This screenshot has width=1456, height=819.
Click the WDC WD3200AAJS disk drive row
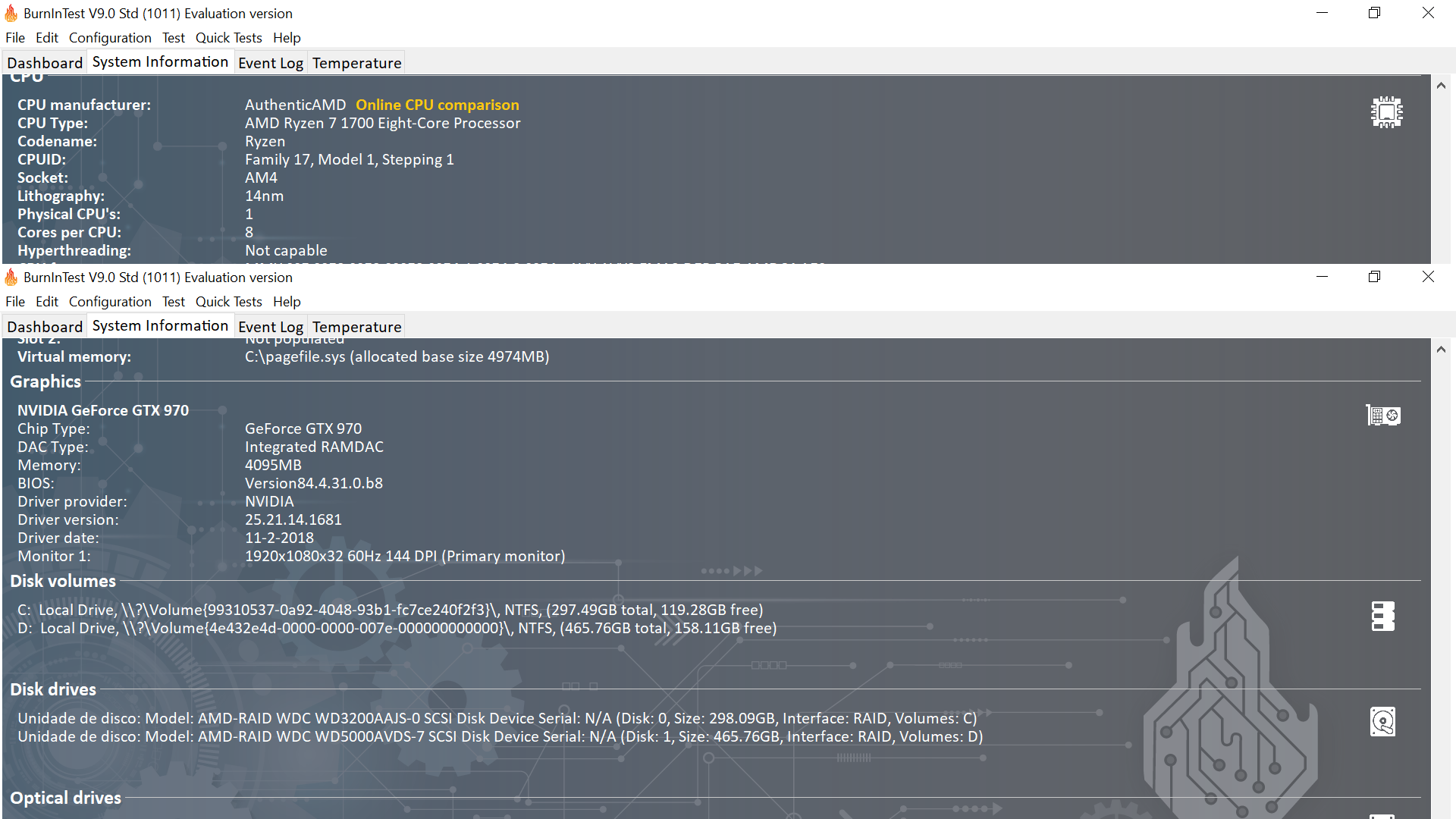click(497, 718)
